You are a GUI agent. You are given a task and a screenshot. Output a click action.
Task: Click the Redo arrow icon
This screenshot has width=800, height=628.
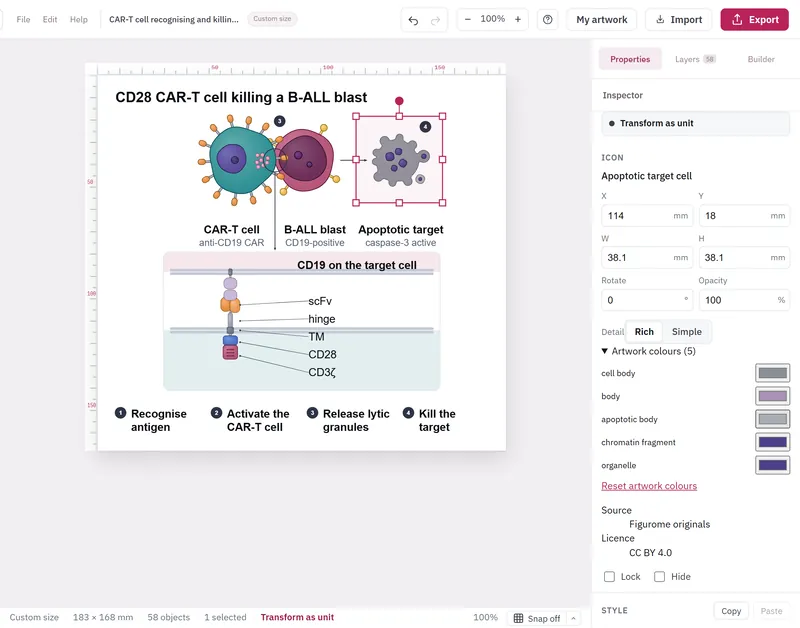435,20
